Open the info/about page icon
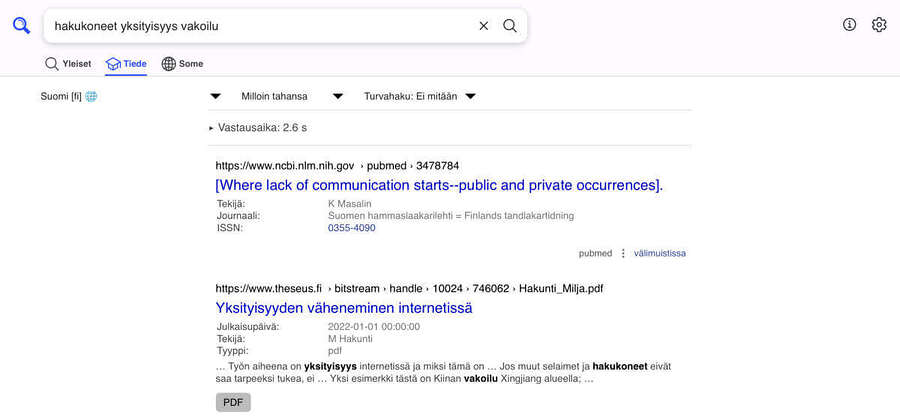 849,25
